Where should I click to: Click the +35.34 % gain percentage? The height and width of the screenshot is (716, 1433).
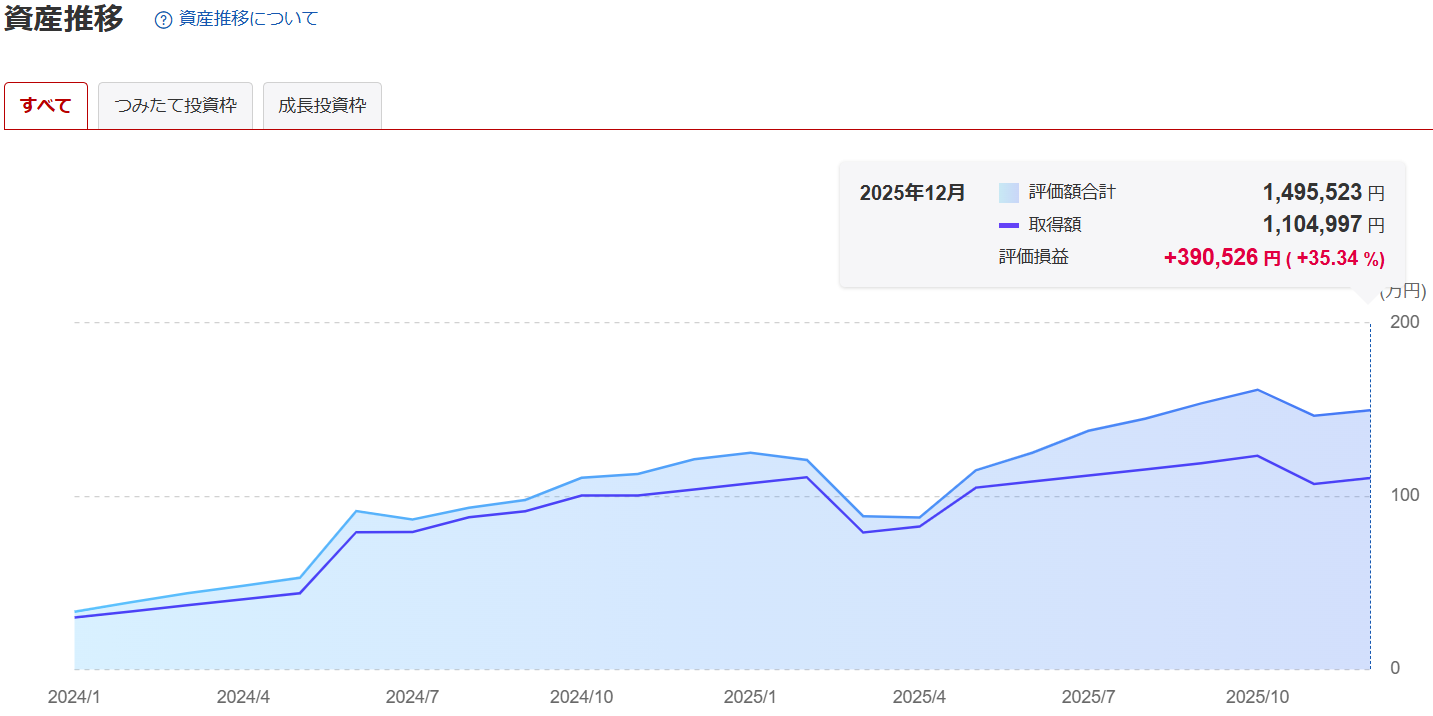point(1335,259)
